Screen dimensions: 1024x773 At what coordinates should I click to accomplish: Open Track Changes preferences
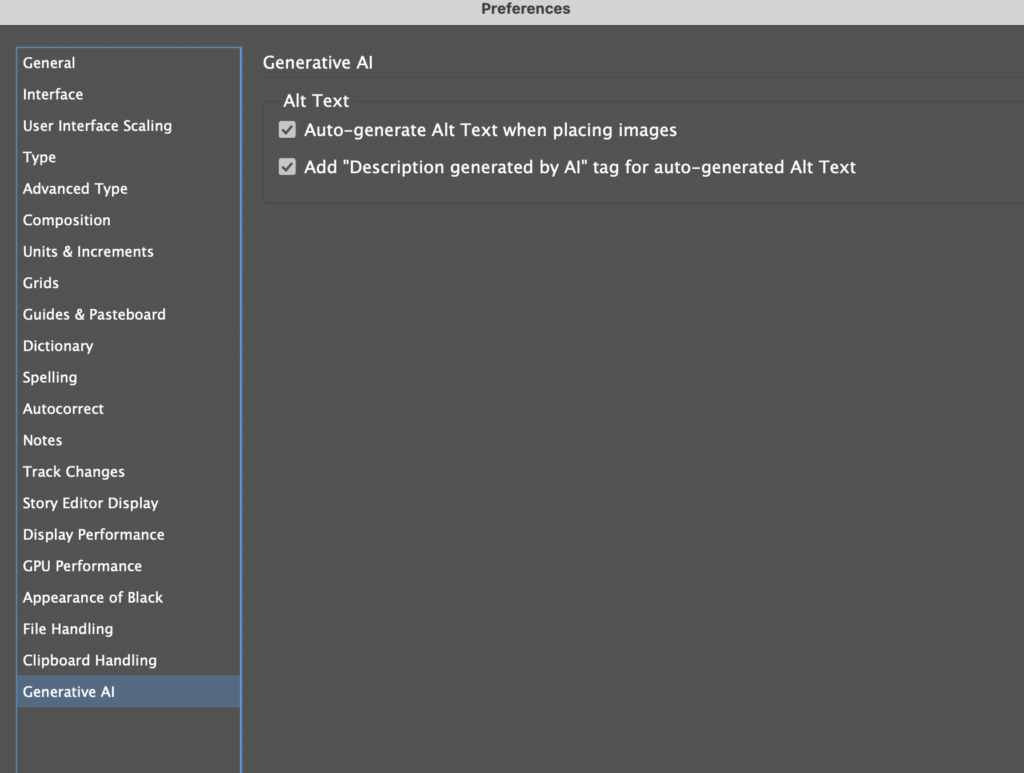tap(74, 472)
